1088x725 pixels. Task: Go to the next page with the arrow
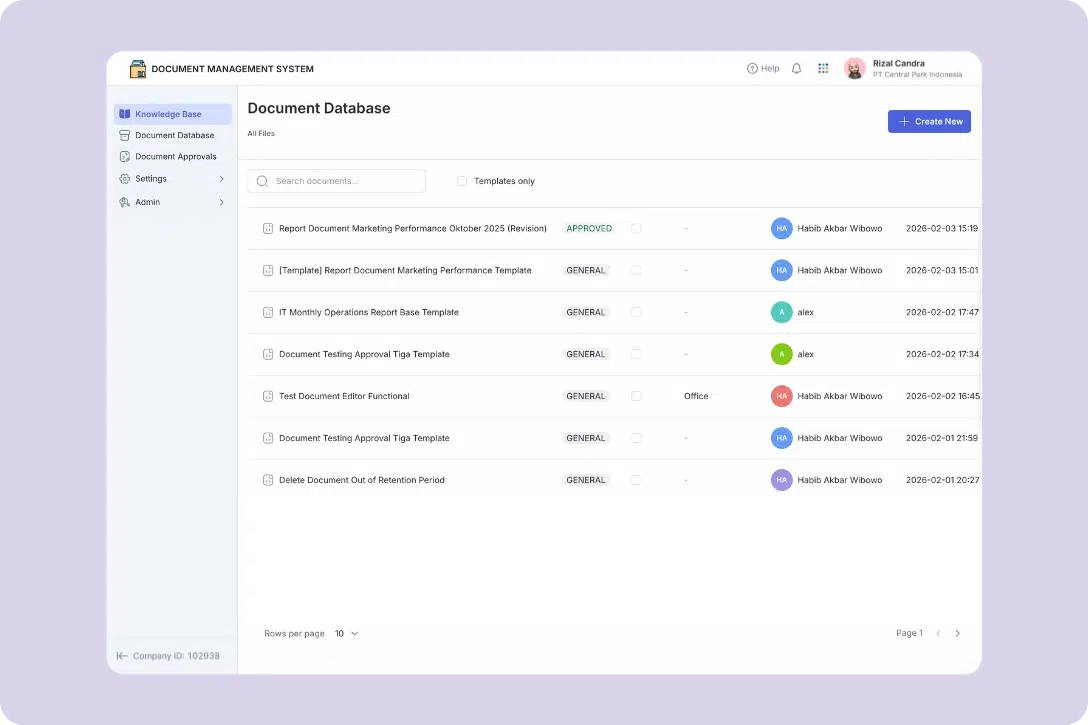(957, 633)
